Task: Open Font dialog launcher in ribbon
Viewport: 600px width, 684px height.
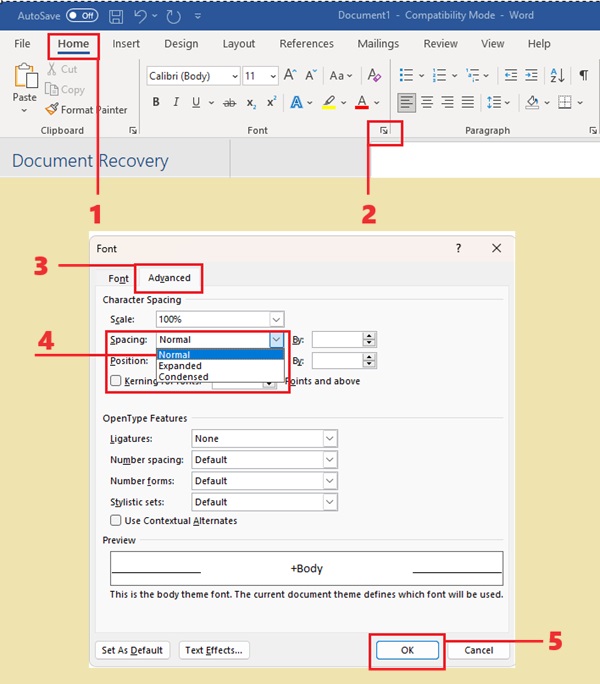Action: click(384, 130)
